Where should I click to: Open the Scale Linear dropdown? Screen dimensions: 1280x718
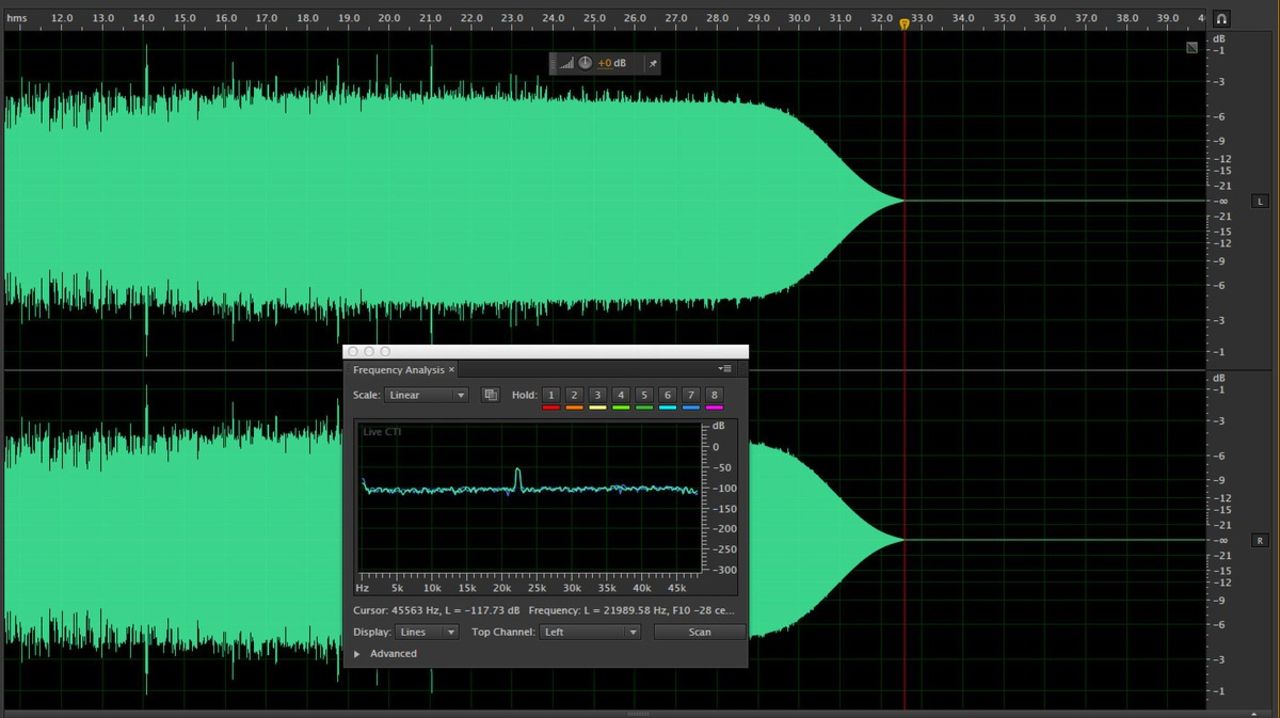(427, 395)
